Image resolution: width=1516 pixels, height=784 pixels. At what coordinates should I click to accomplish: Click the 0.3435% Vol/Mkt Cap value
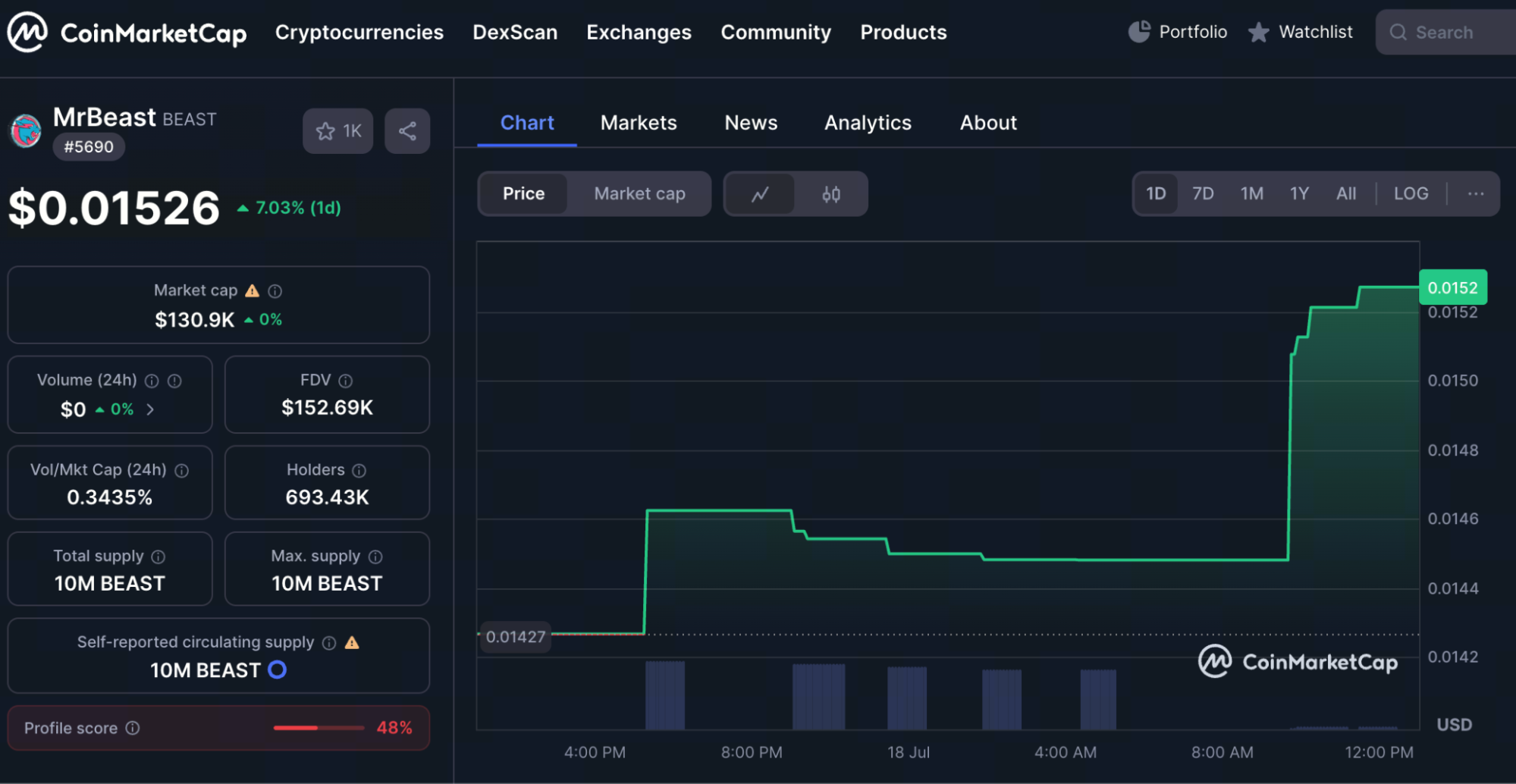coord(110,497)
